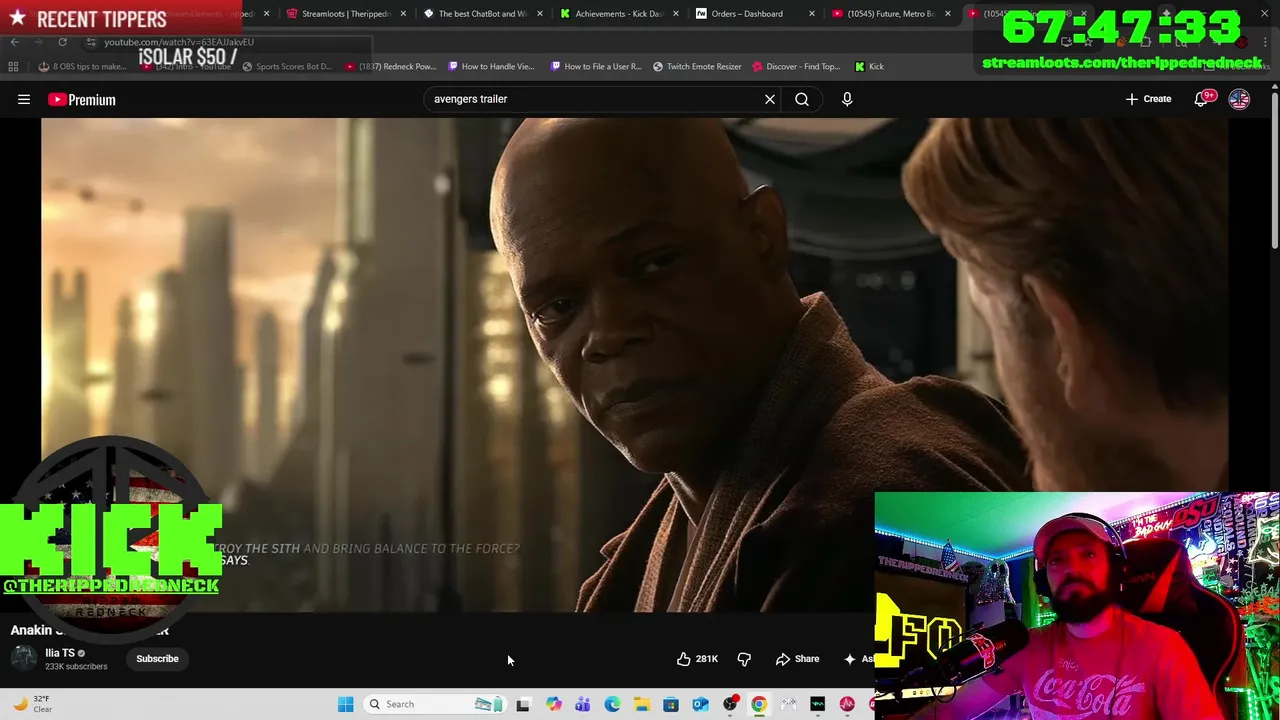Viewport: 1280px width, 720px height.
Task: Launch Copilot from the taskbar
Action: tap(553, 704)
